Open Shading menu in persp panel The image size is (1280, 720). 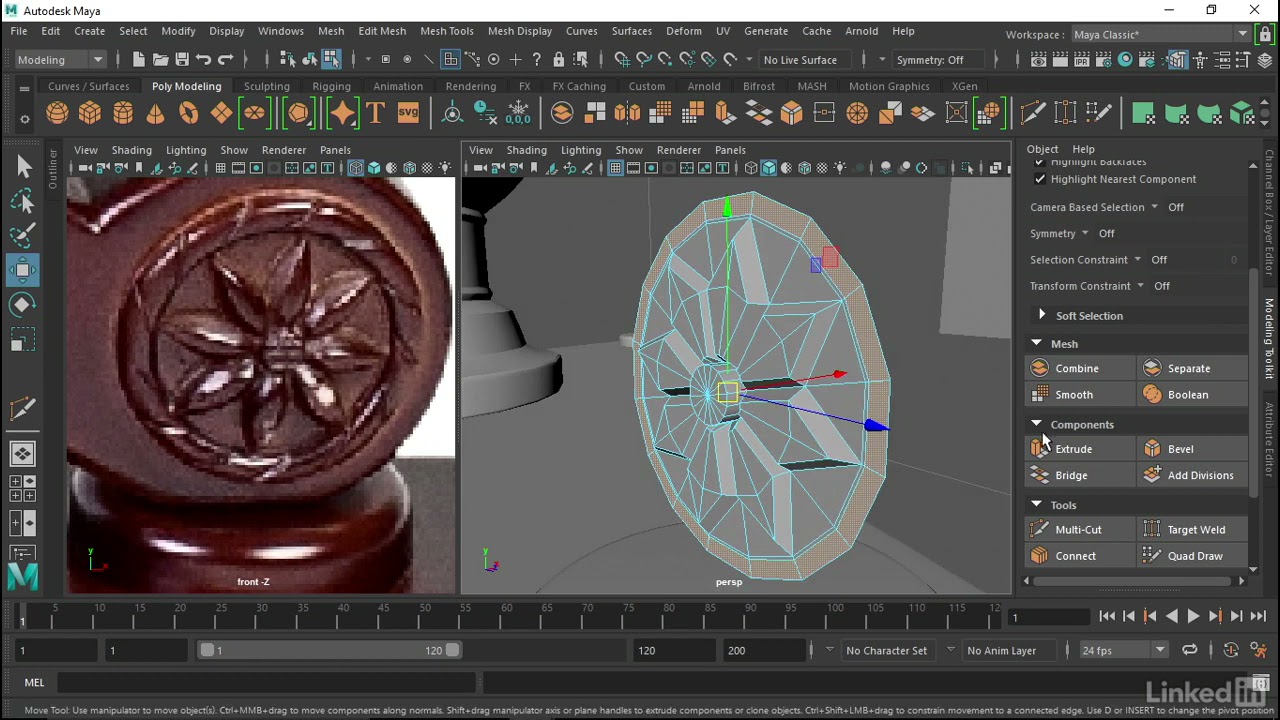coord(526,150)
